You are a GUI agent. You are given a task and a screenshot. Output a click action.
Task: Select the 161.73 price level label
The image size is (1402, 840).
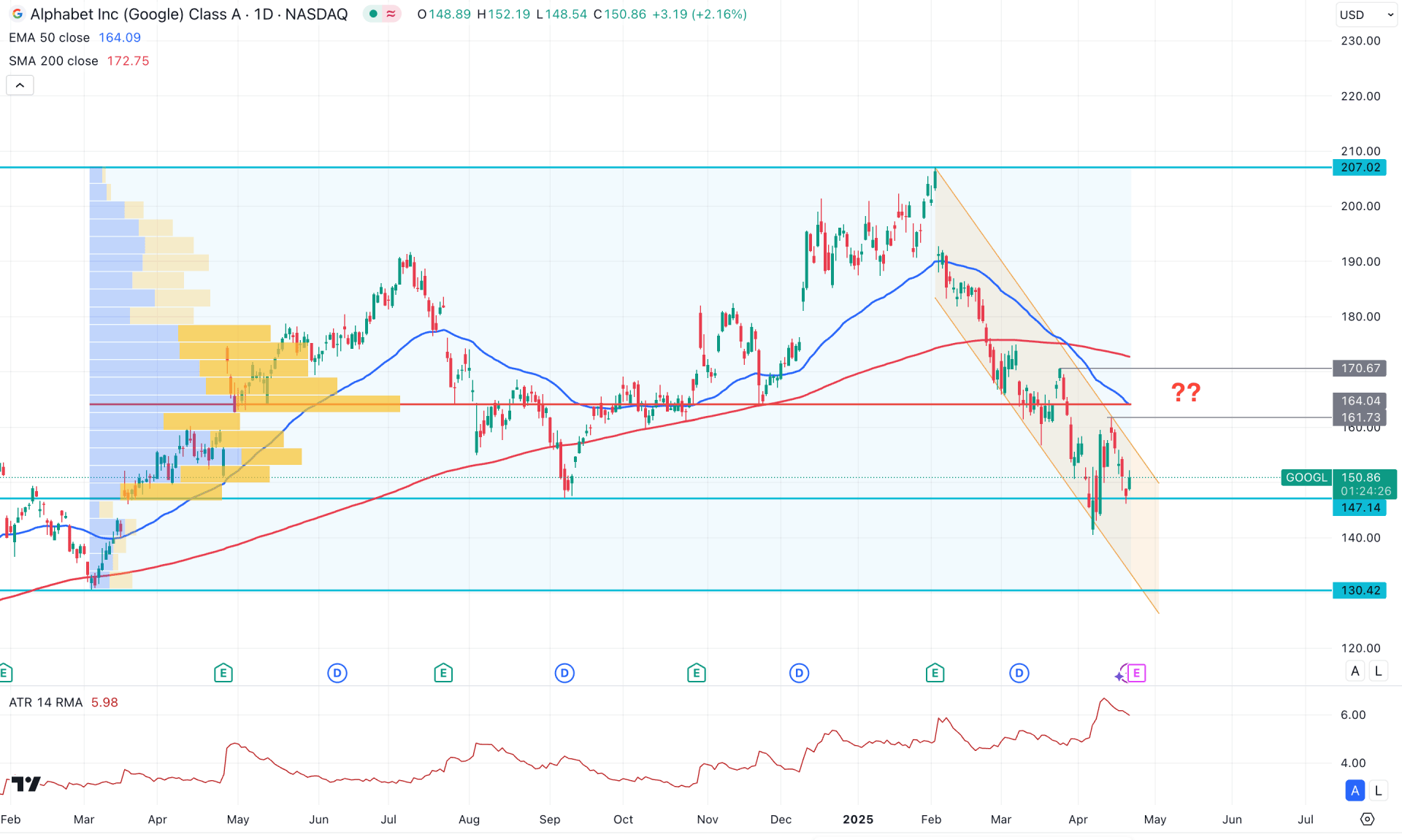pos(1360,417)
